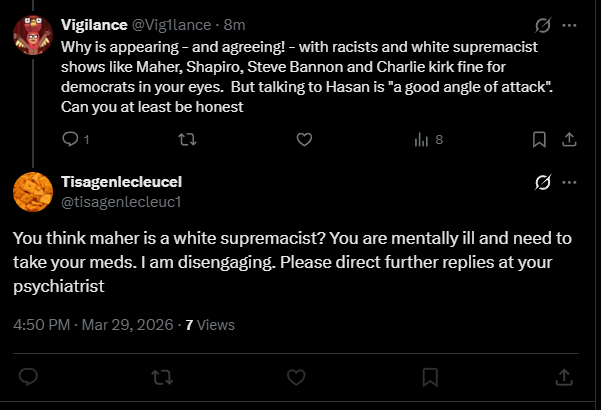The width and height of the screenshot is (601, 410).
Task: Bookmark Vigilance's tweet
Action: click(x=538, y=139)
